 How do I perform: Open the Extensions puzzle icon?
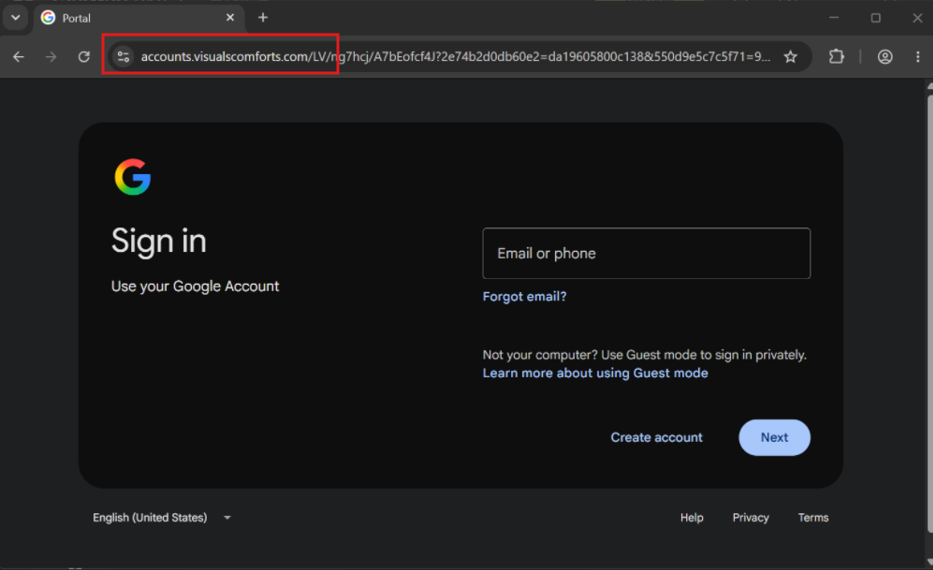[836, 57]
